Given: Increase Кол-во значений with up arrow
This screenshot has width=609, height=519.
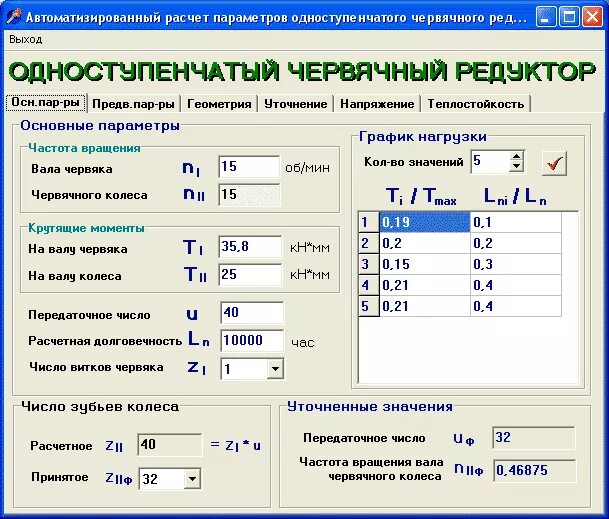Looking at the screenshot, I should click(516, 157).
